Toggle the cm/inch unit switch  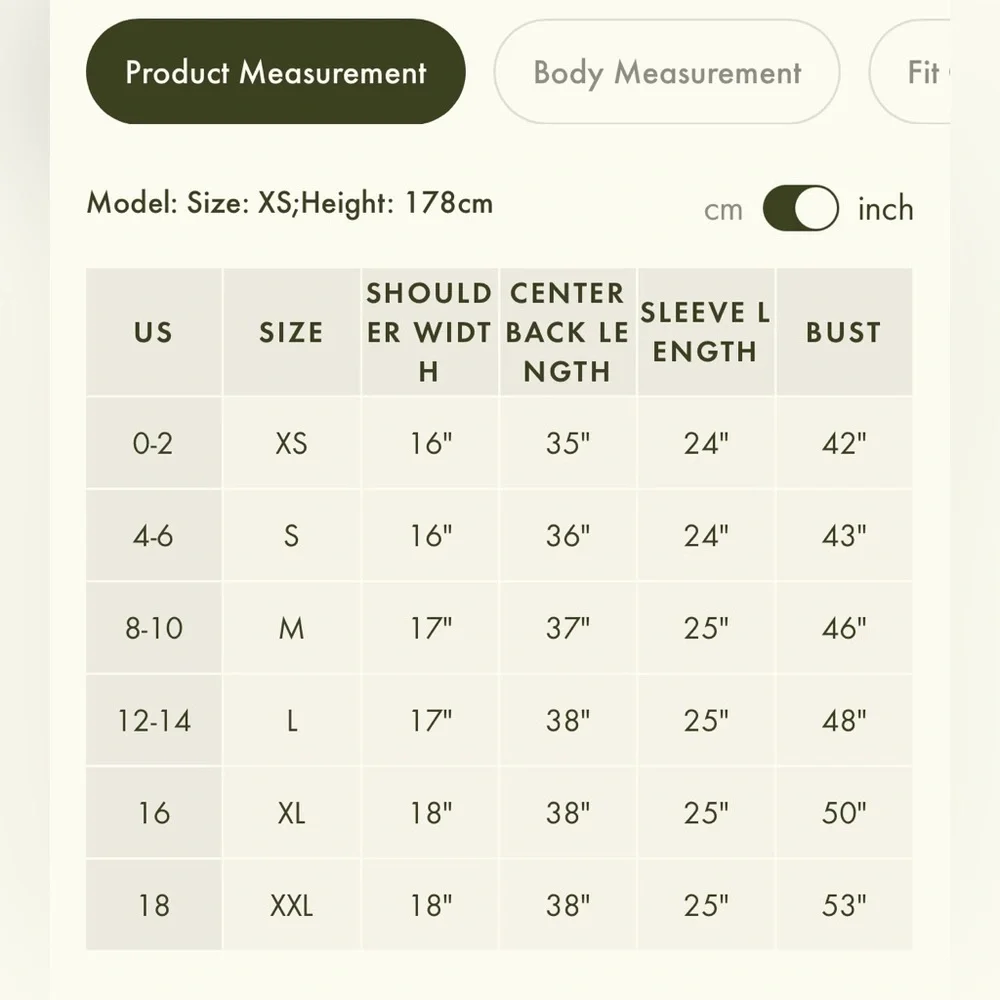pos(801,209)
